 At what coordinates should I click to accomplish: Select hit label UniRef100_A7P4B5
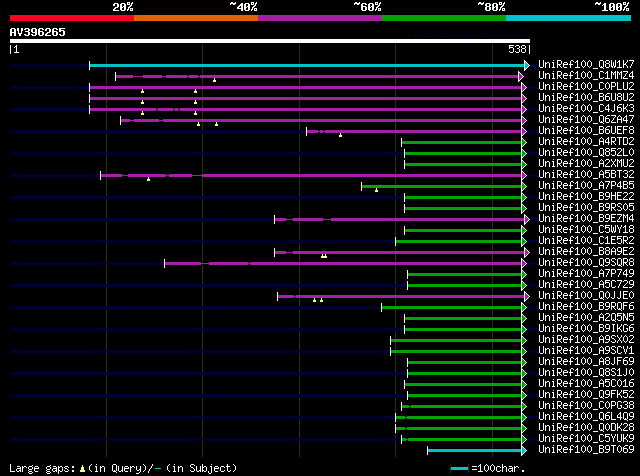[x=586, y=186]
